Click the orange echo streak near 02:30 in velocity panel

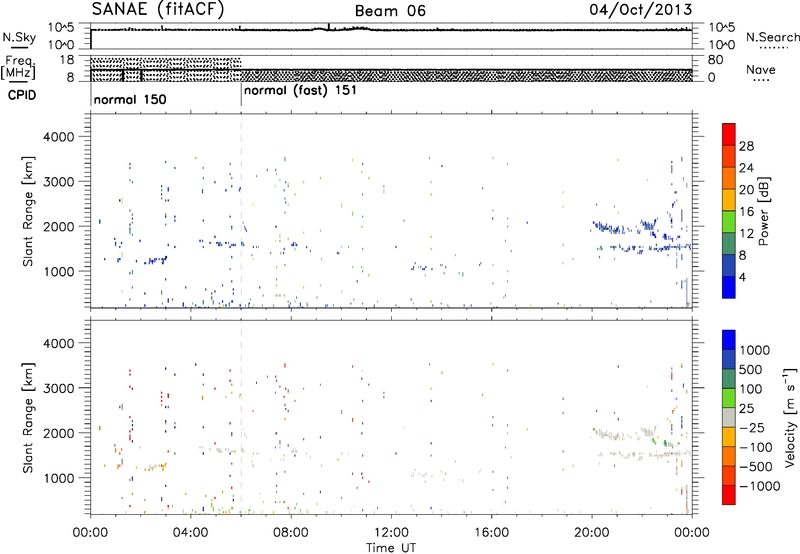154,467
